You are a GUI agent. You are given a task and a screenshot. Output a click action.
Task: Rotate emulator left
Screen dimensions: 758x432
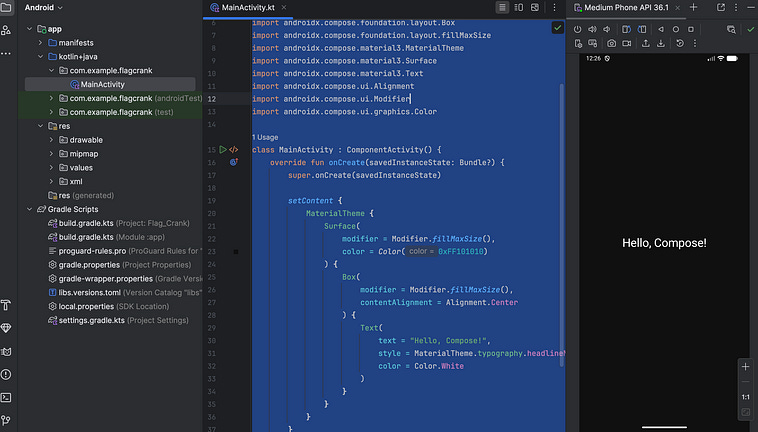626,29
